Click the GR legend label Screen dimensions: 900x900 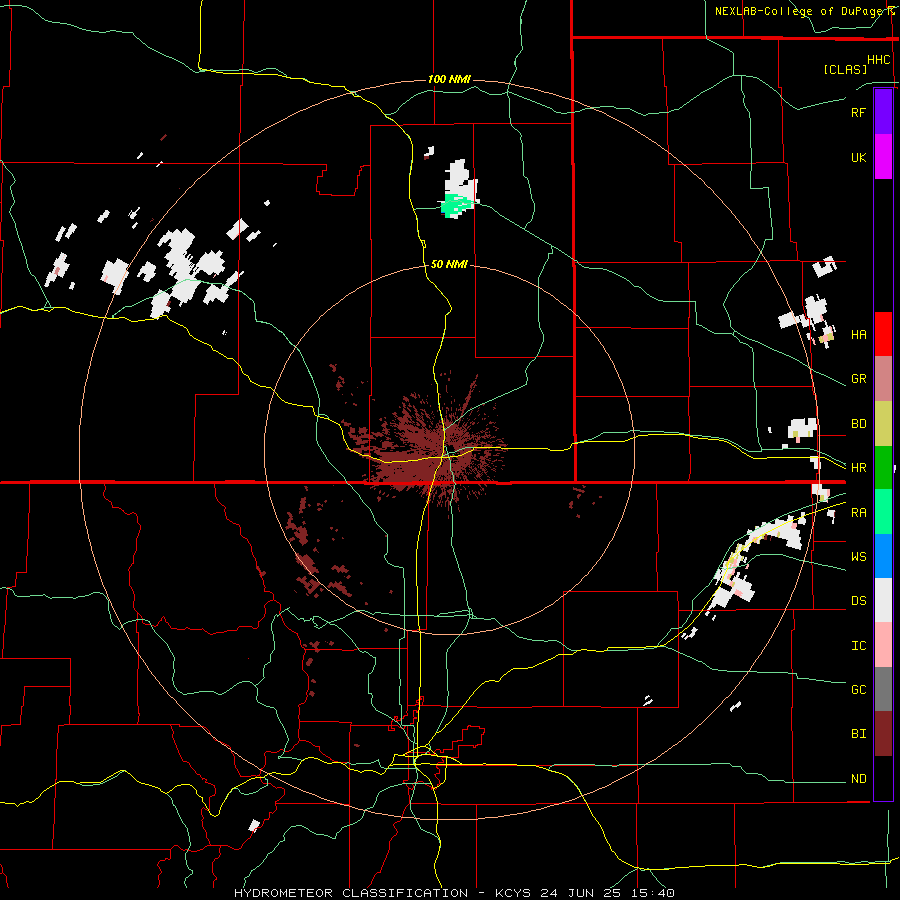tap(858, 379)
